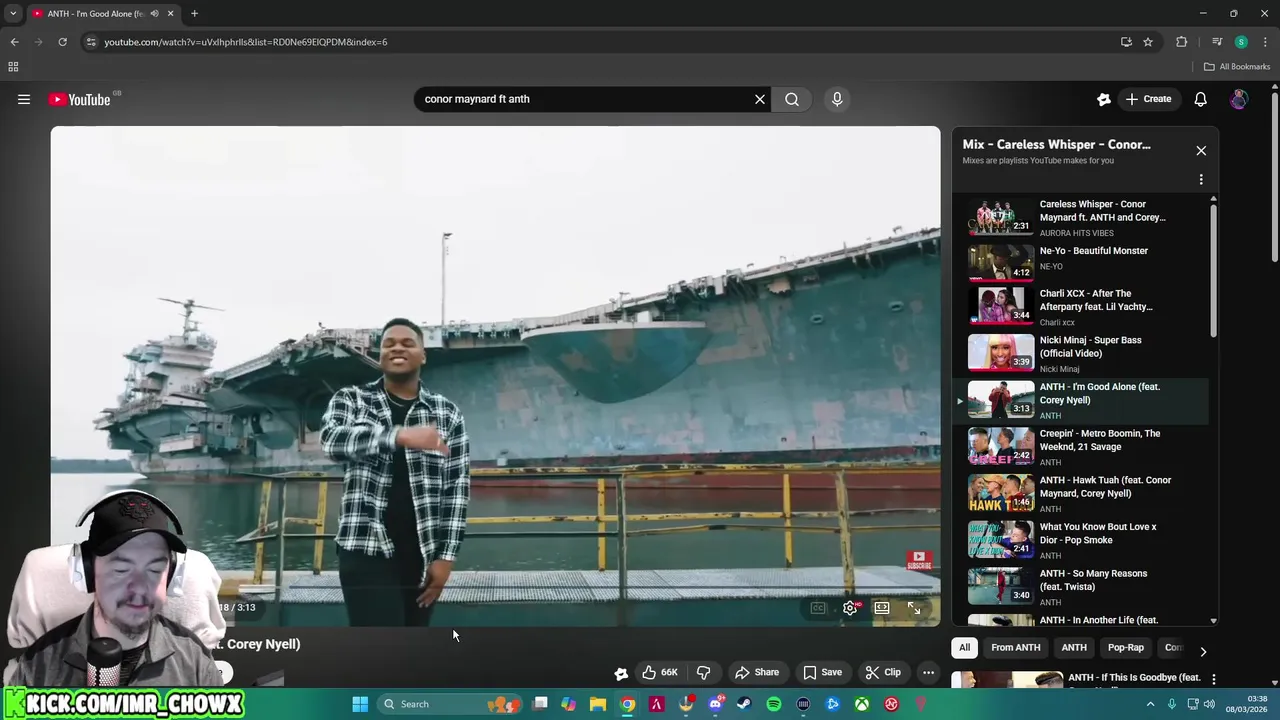Screen dimensions: 1280x720
Task: Click the Create button
Action: [x=1148, y=99]
